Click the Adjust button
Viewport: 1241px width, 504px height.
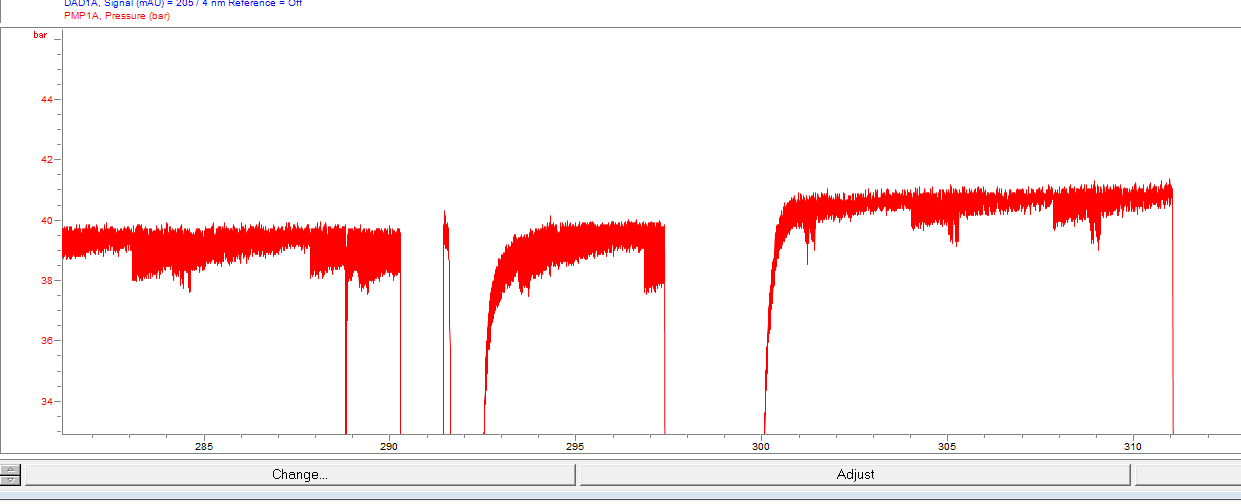[855, 474]
